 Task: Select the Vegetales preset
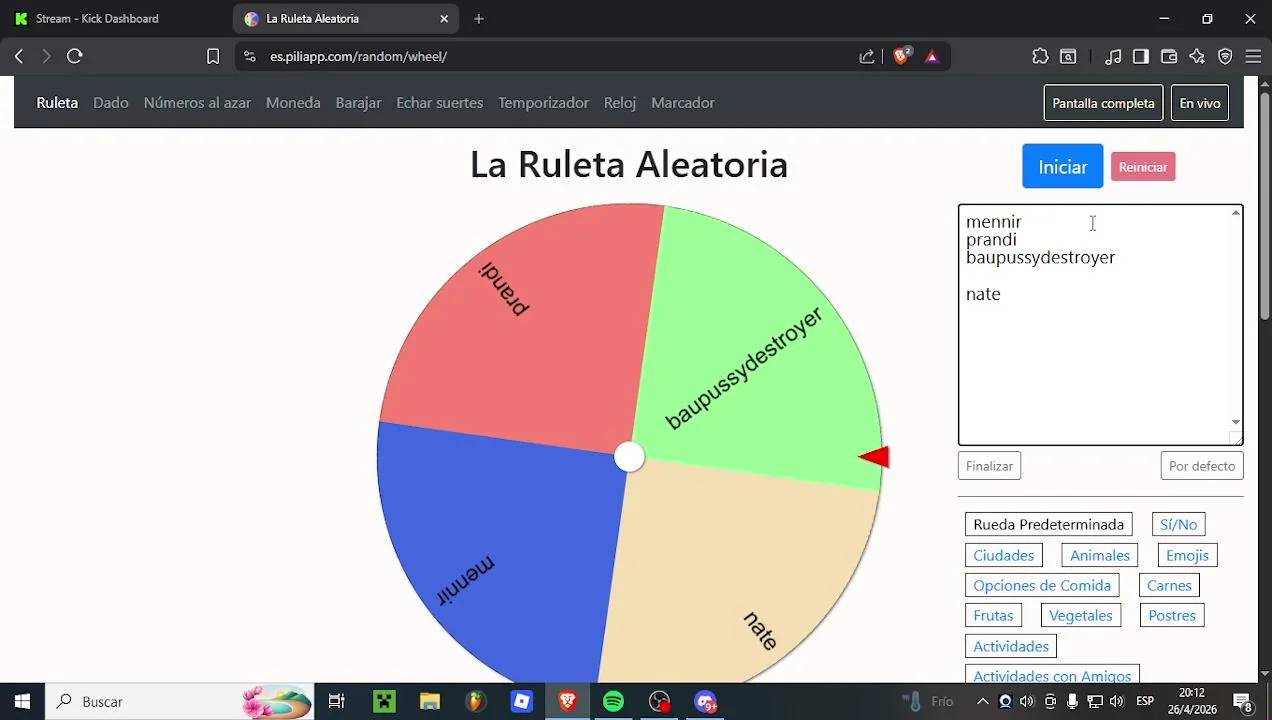point(1080,615)
